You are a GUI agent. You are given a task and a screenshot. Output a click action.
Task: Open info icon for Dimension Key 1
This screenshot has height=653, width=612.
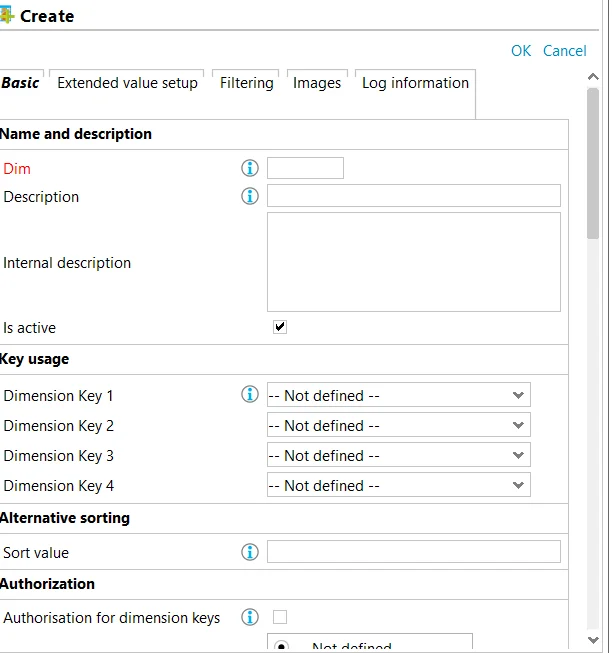pyautogui.click(x=250, y=394)
